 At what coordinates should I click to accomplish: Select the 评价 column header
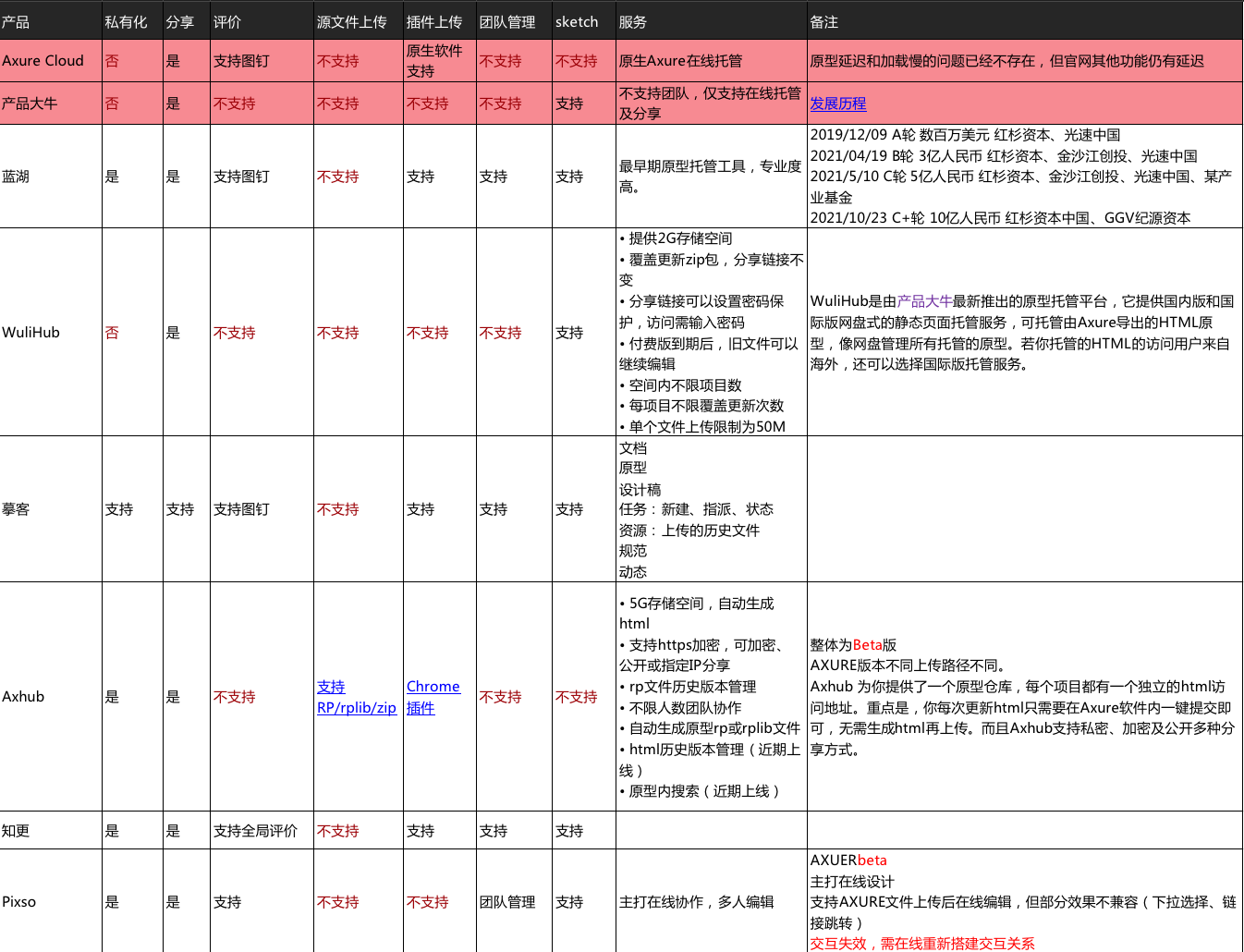point(262,21)
